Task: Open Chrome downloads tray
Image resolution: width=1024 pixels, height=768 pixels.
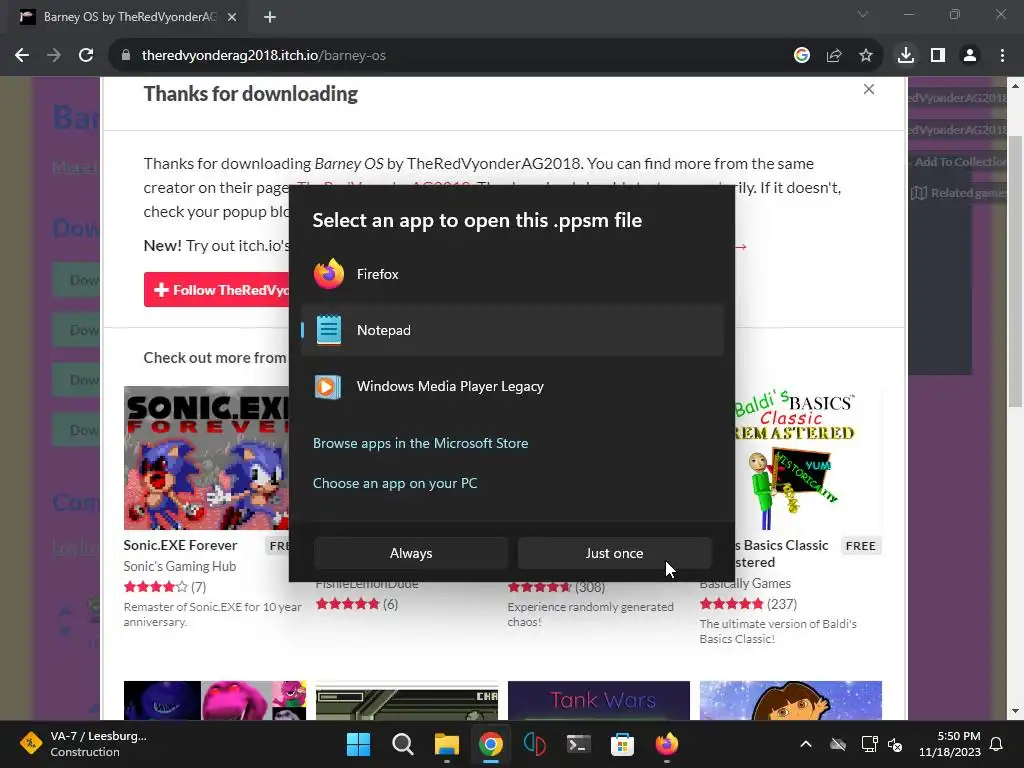Action: (906, 56)
